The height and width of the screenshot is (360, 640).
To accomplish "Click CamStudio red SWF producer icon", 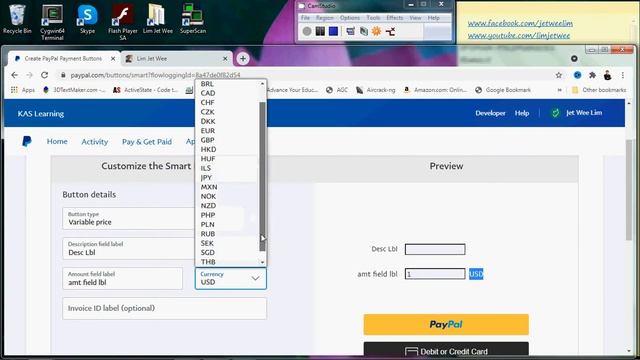I will point(390,31).
